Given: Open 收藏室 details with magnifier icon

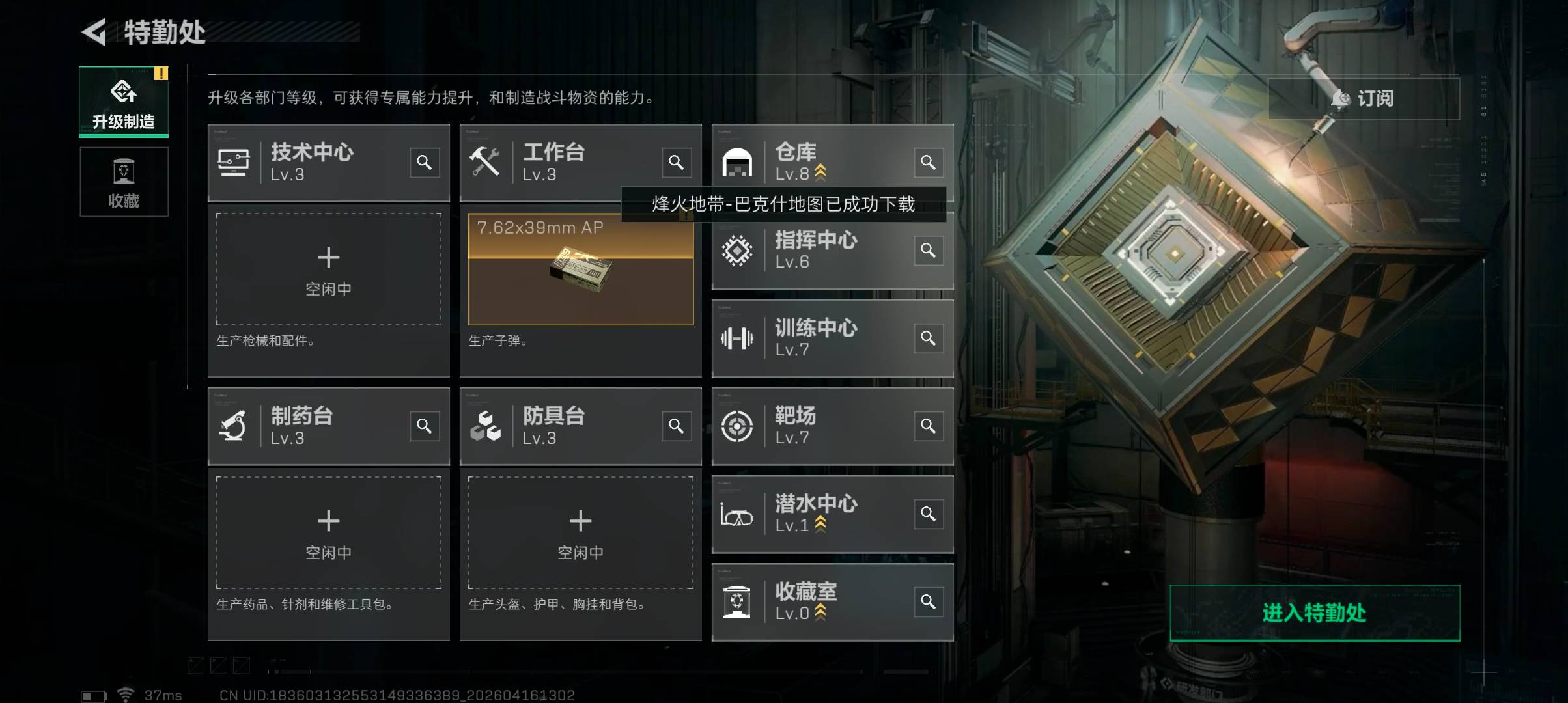Looking at the screenshot, I should click(929, 601).
